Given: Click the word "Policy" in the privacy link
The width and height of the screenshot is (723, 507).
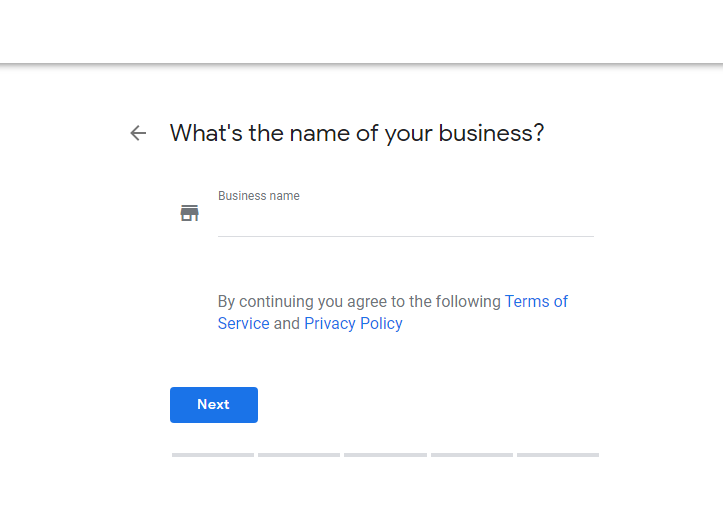Looking at the screenshot, I should click(x=381, y=324).
